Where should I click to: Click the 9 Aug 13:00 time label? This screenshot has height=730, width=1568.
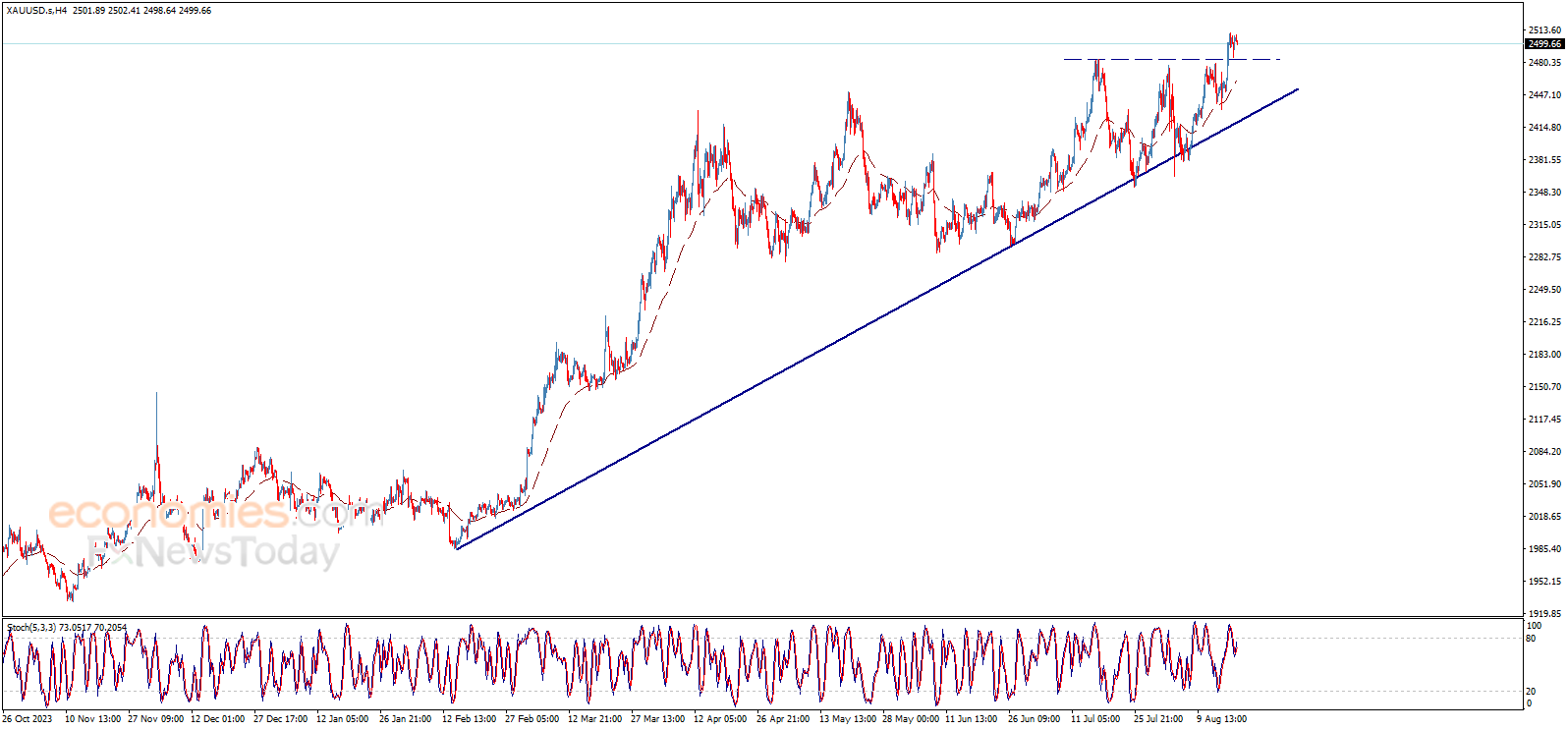[x=1221, y=719]
